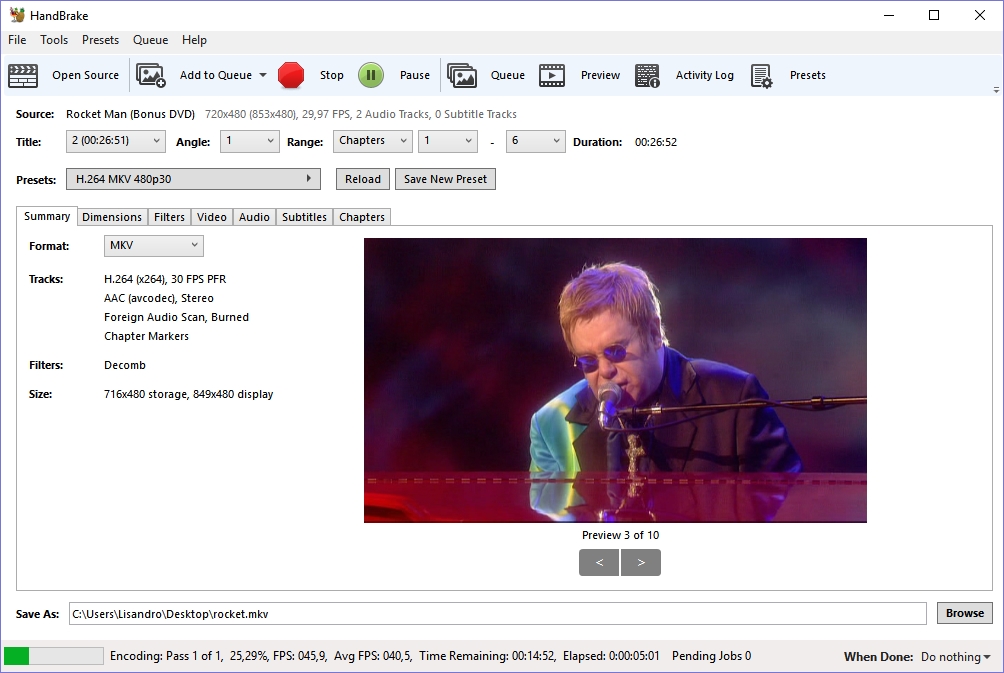Click the text Foreign Audio Scan, Burned

click(176, 317)
